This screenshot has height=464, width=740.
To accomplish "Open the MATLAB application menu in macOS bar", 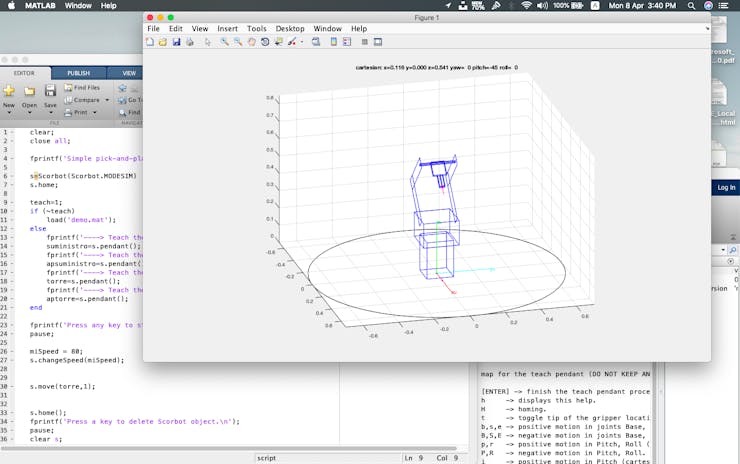I will point(40,6).
